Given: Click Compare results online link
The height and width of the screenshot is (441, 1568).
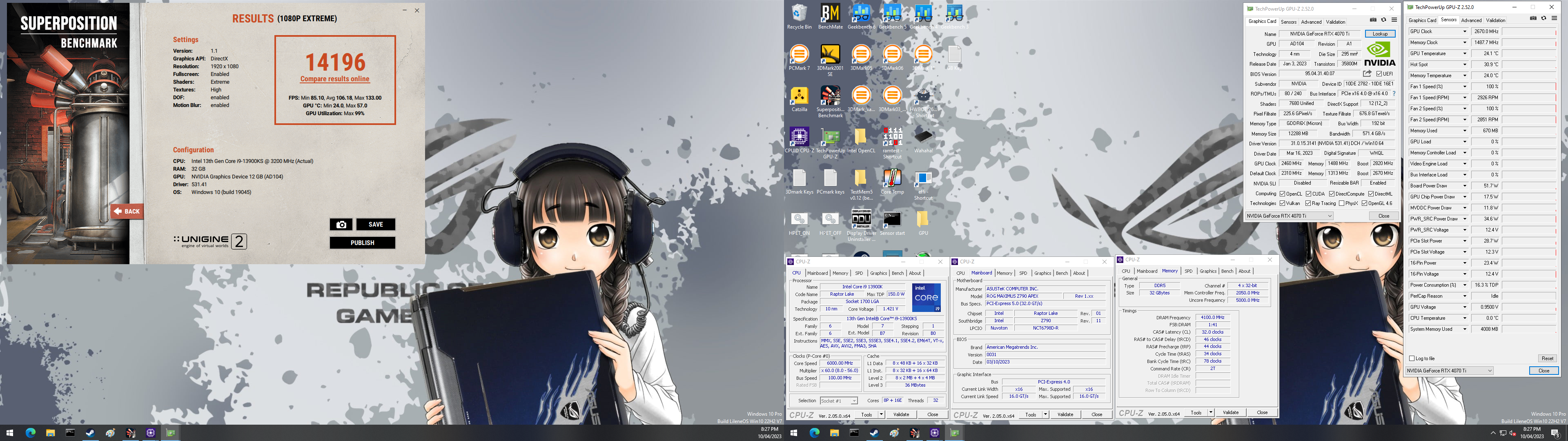Looking at the screenshot, I should pos(335,78).
